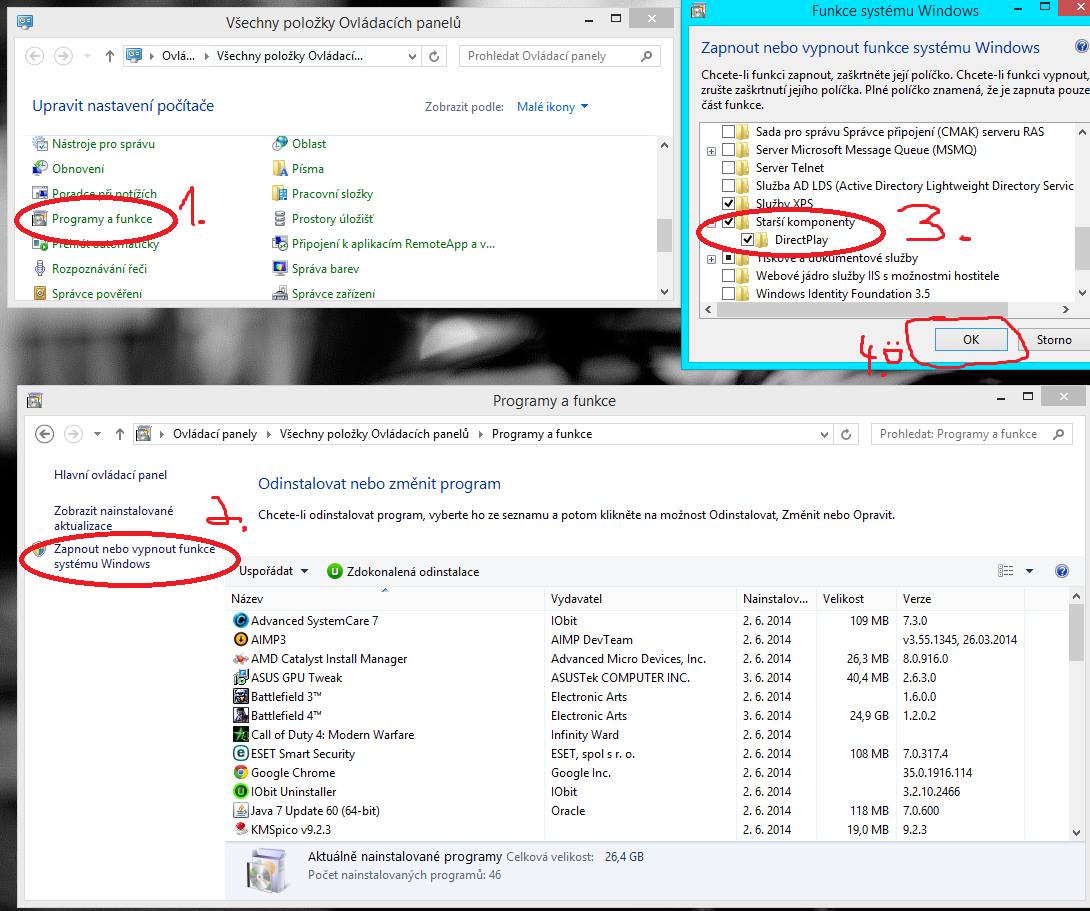Click Prohledat Ovládací panely search box
The width and height of the screenshot is (1090, 911).
(560, 56)
